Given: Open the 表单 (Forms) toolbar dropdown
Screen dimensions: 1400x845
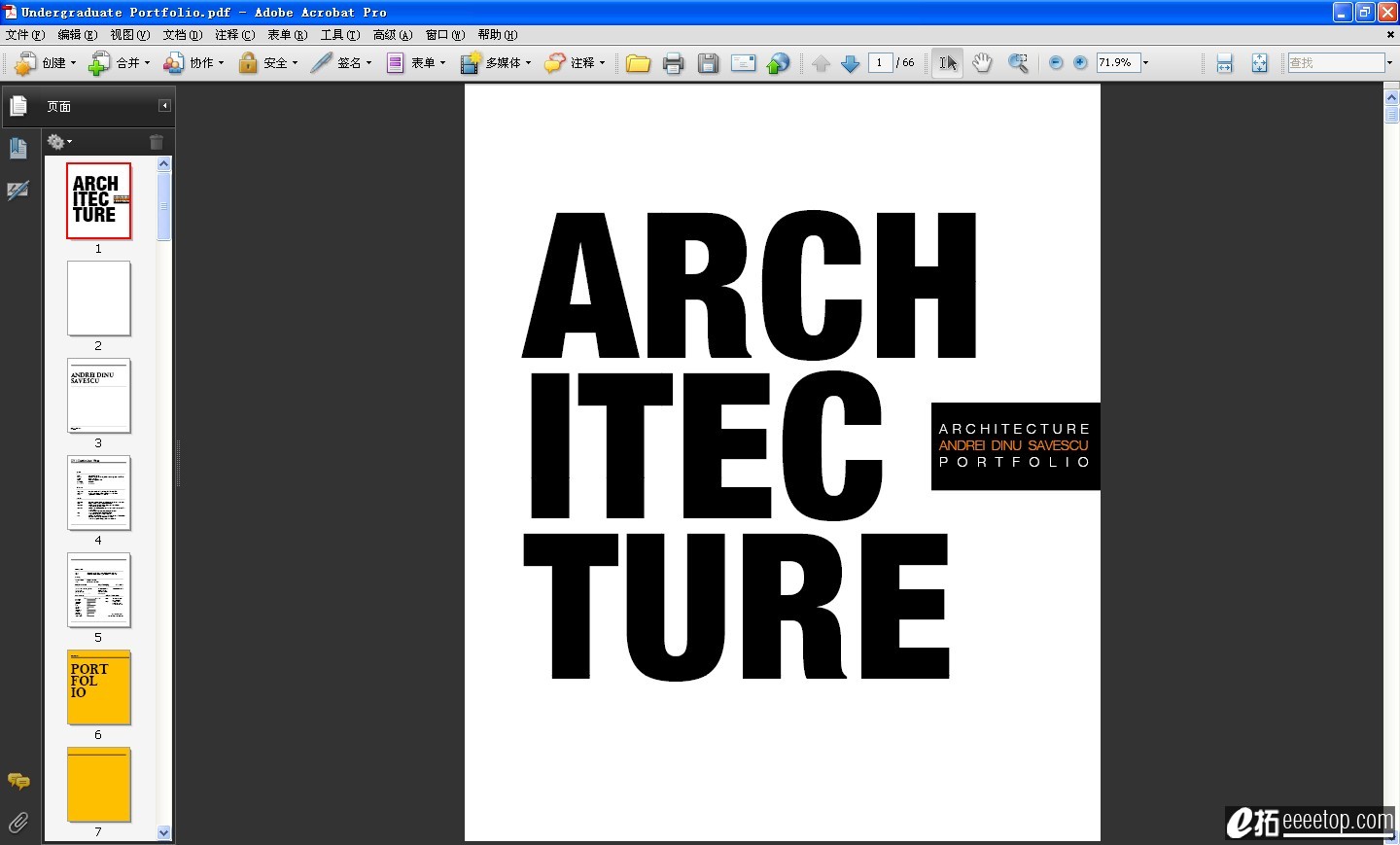Looking at the screenshot, I should pos(415,63).
